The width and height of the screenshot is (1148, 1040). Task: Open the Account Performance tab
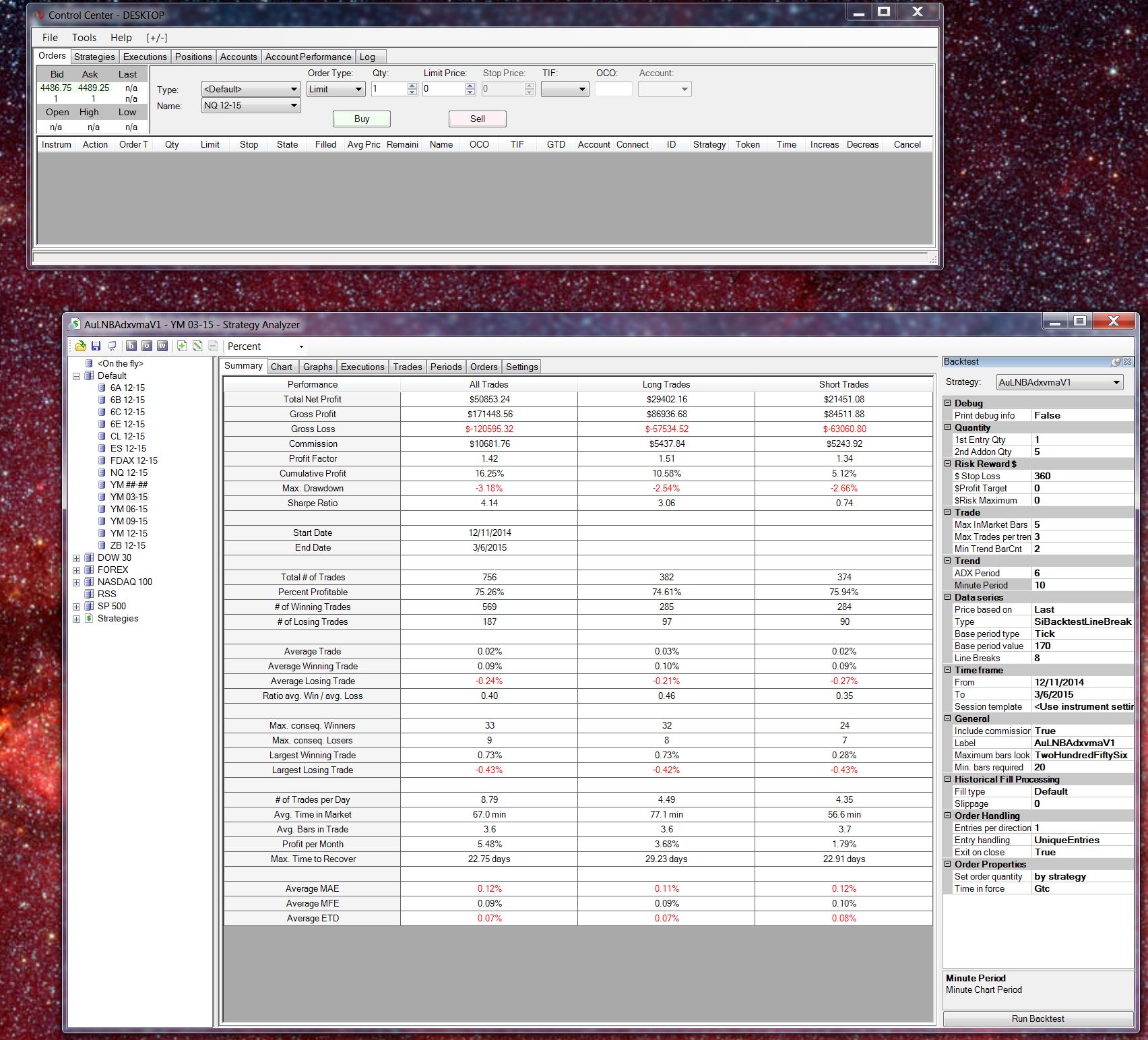tap(308, 57)
